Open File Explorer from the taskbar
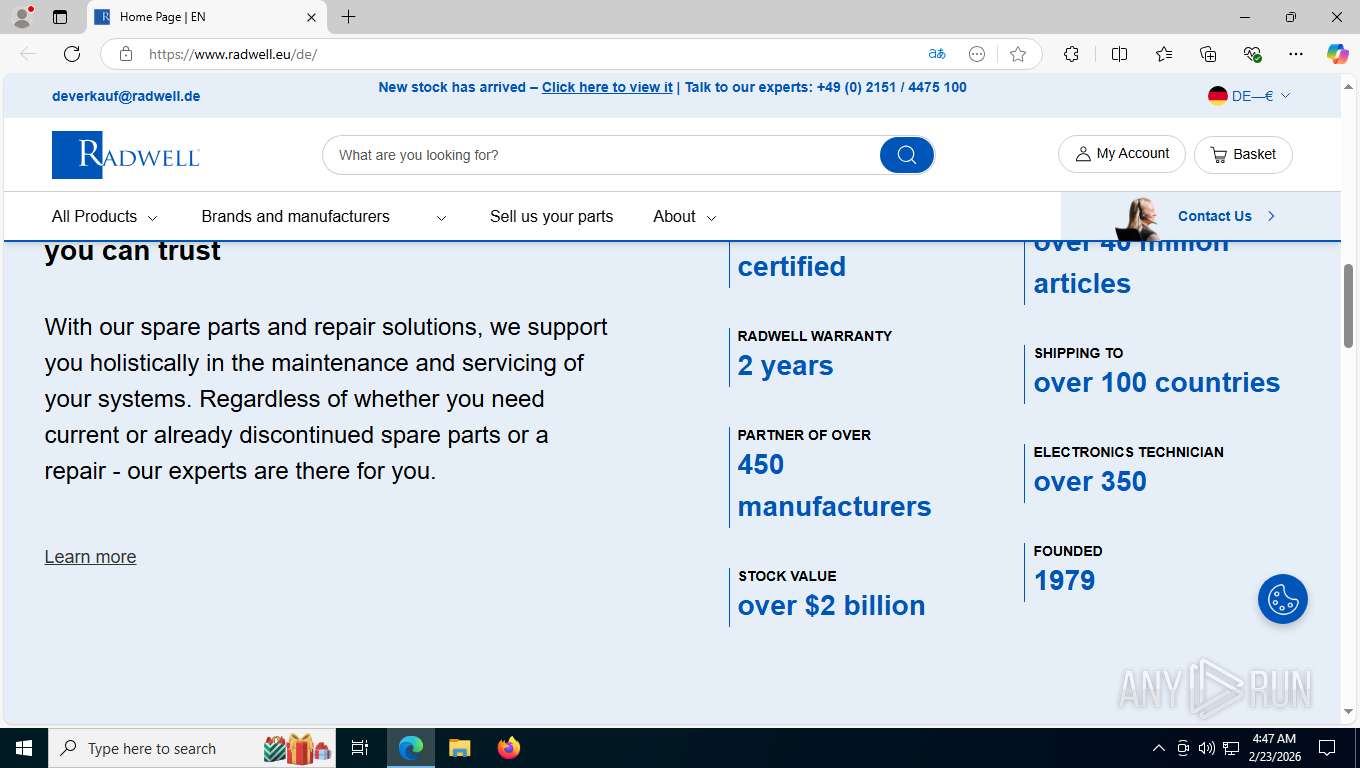Viewport: 1360px width, 768px height. [x=459, y=748]
